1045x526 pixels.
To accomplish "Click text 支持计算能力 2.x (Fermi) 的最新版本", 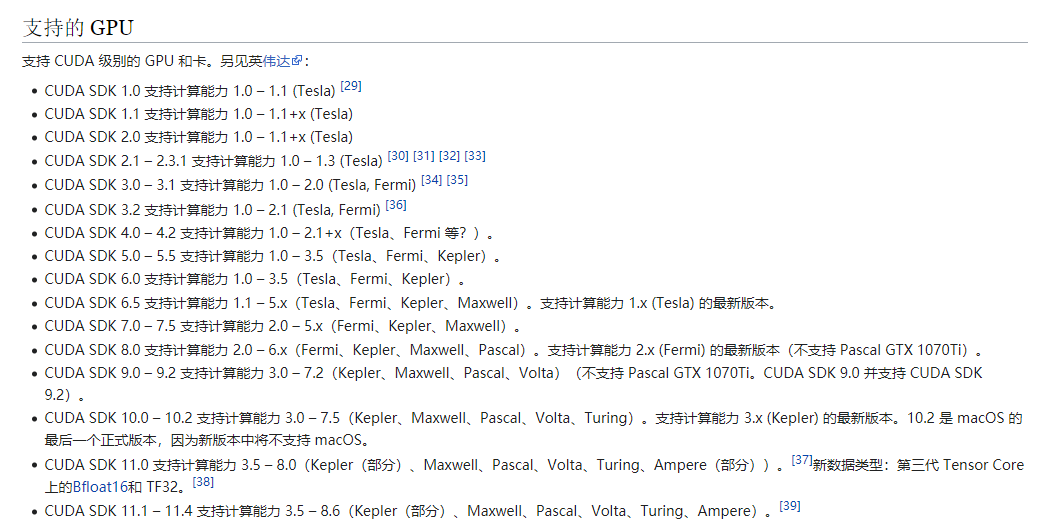I will [664, 351].
